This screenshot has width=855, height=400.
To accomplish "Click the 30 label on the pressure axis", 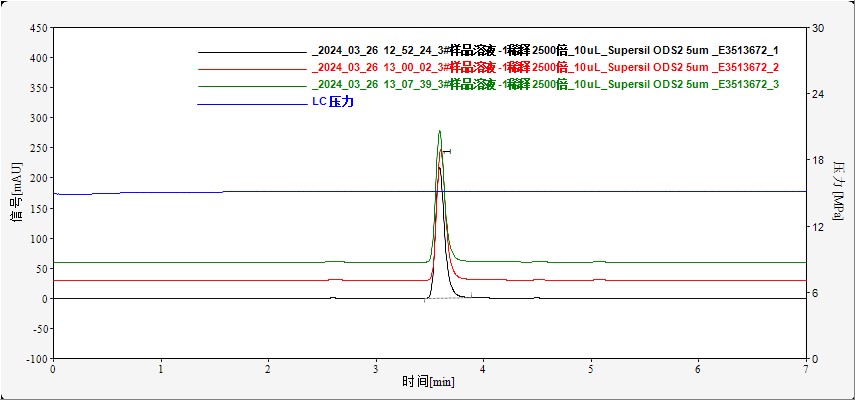I will 817,28.
